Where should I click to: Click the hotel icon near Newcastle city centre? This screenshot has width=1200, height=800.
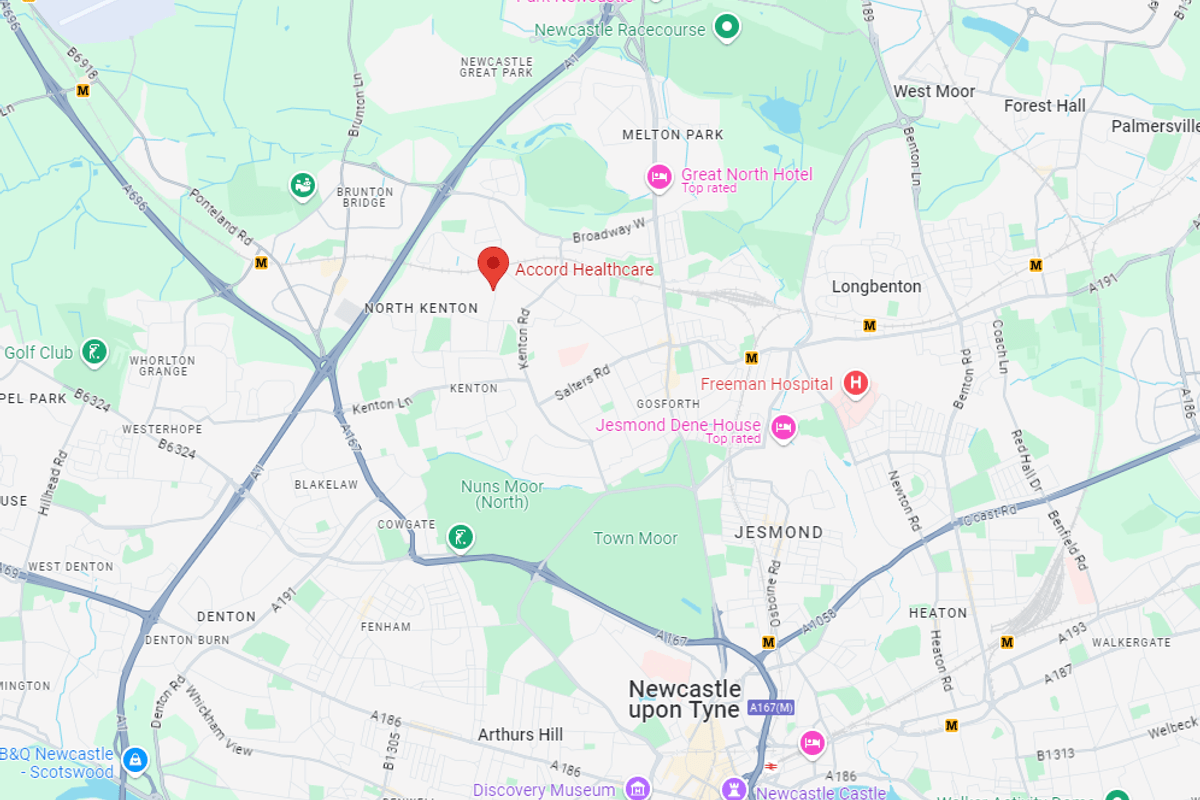pyautogui.click(x=812, y=743)
